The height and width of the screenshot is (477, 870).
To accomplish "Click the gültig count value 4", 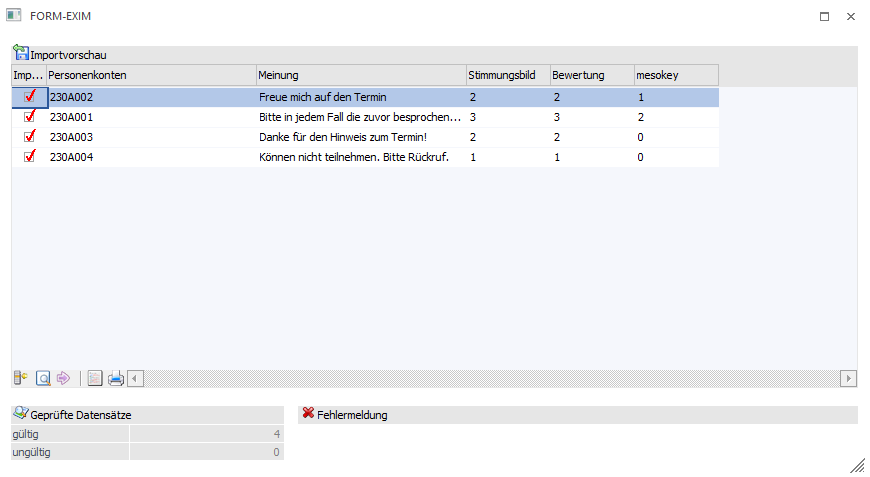I will 277,434.
